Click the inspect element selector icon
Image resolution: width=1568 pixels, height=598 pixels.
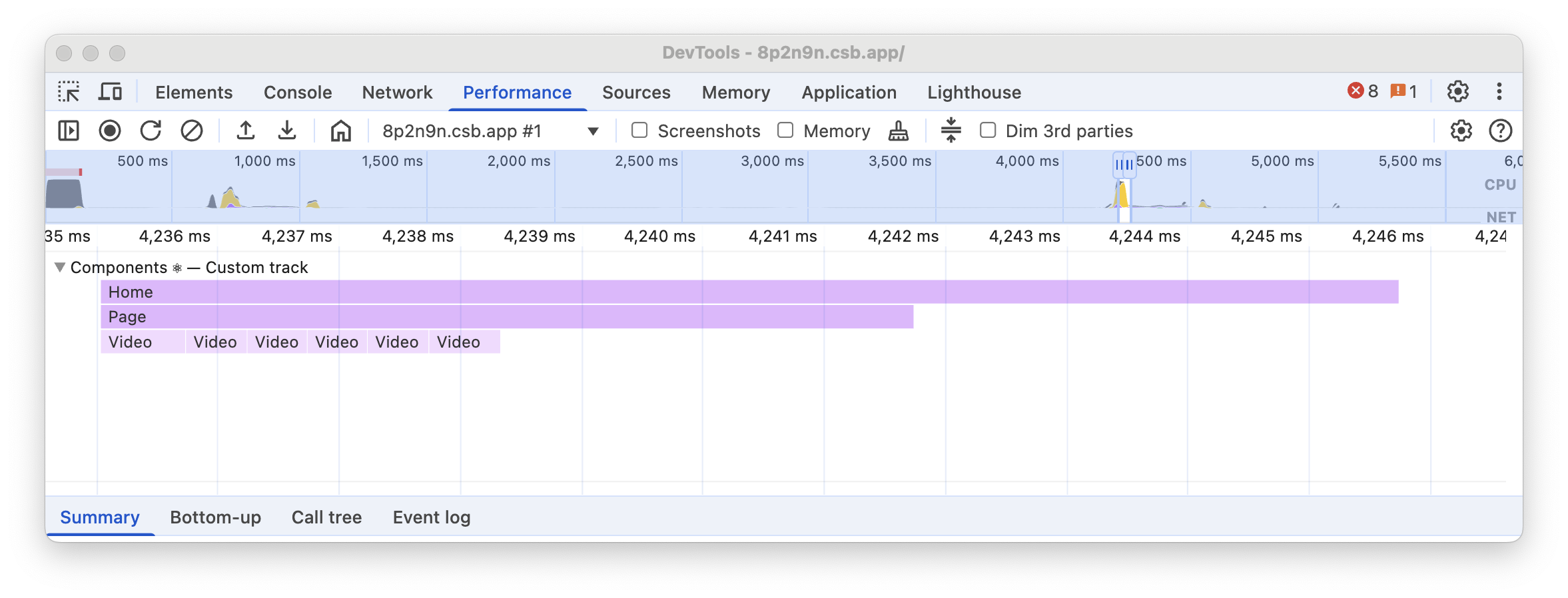[x=69, y=92]
